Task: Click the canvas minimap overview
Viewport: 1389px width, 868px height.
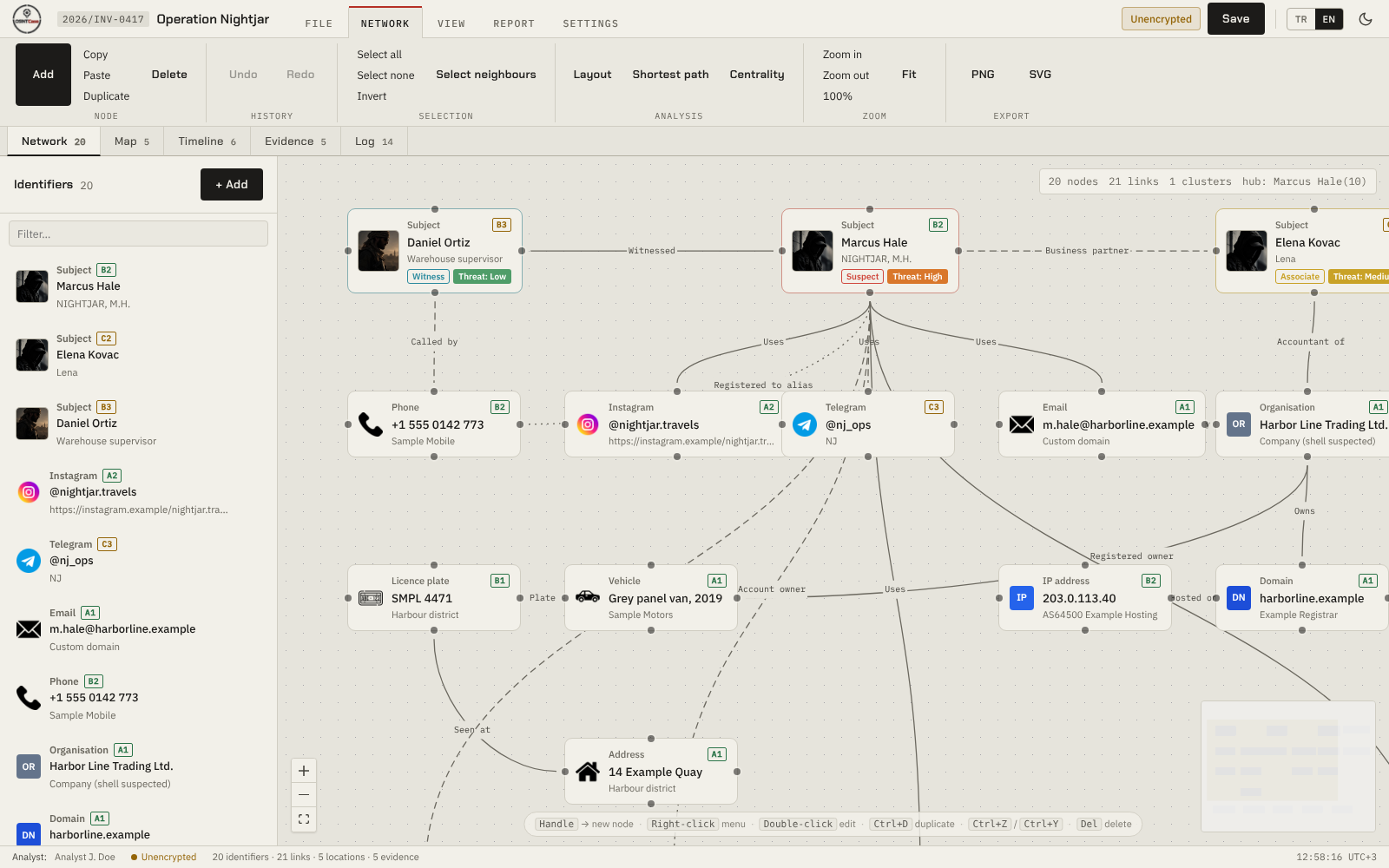Action: coord(1288,766)
